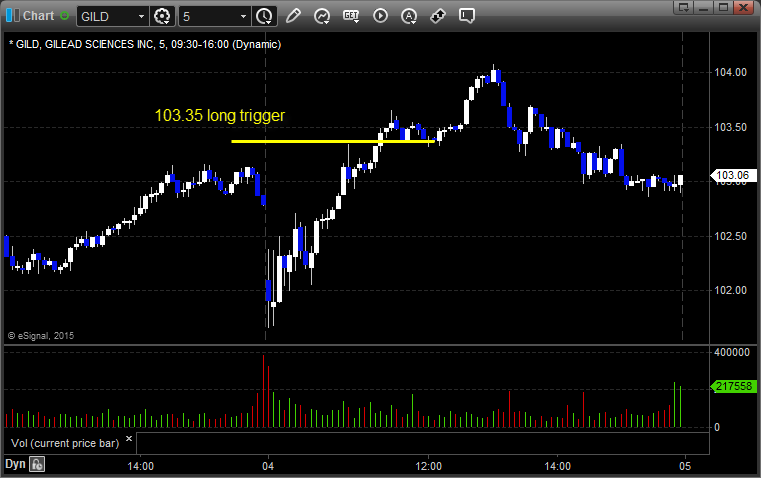Screen dimensions: 761x478
Task: Select the pencil drawing tools icon
Action: tap(293, 16)
